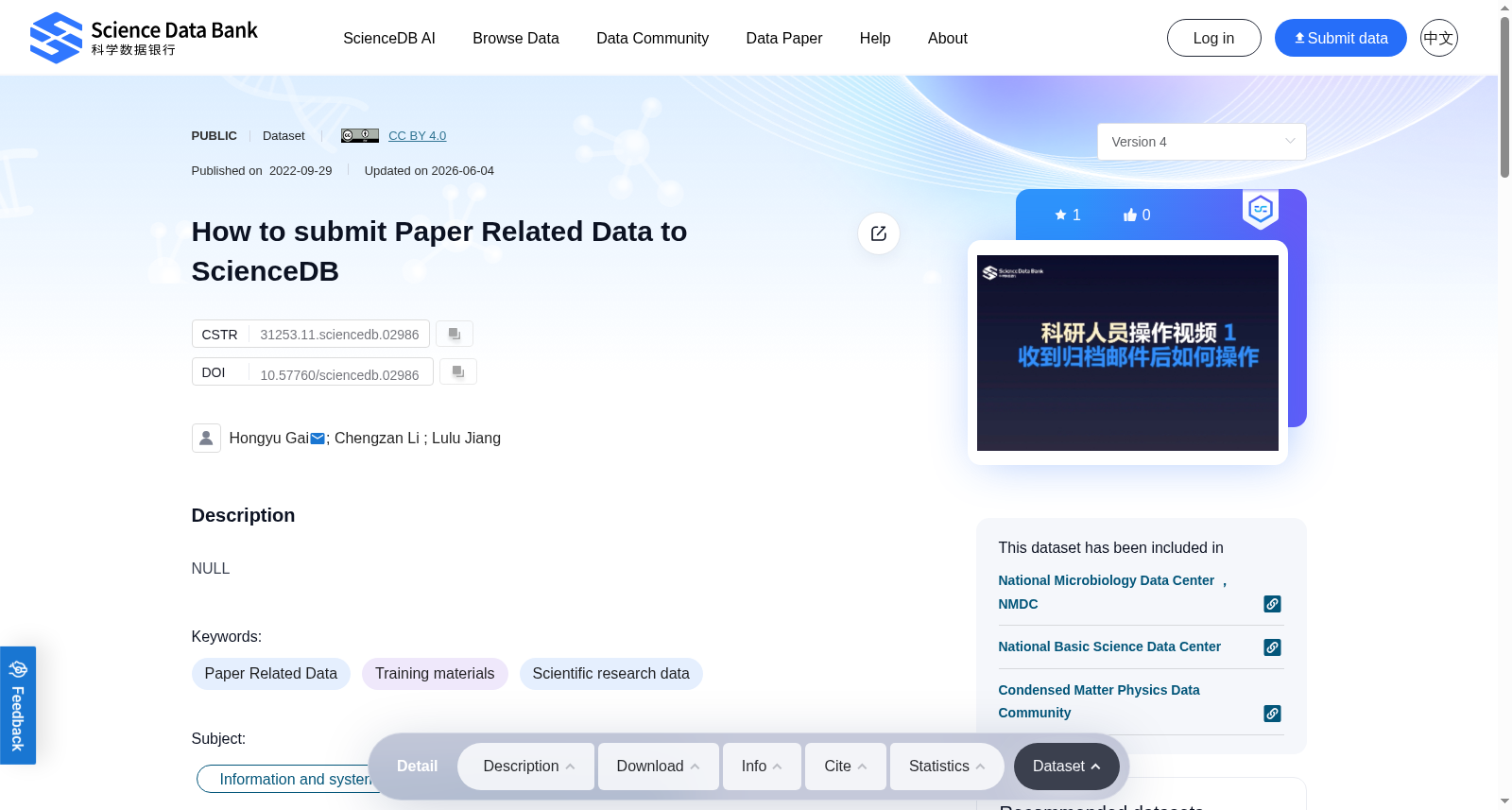Viewport: 1512px width, 810px height.
Task: Open the dataset video thumbnail
Action: pos(1127,353)
